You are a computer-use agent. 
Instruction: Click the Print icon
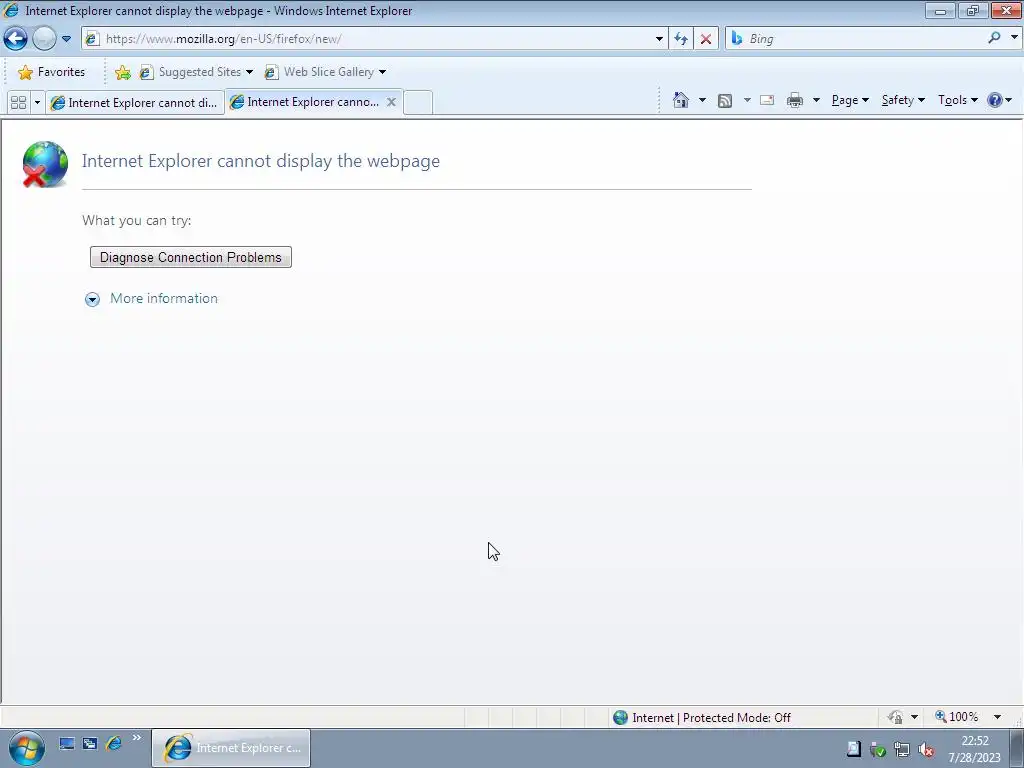795,100
